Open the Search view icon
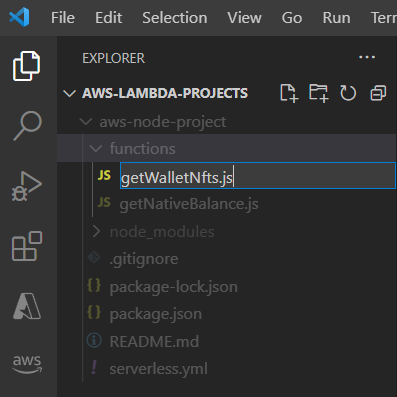Image resolution: width=397 pixels, height=397 pixels. click(27, 126)
